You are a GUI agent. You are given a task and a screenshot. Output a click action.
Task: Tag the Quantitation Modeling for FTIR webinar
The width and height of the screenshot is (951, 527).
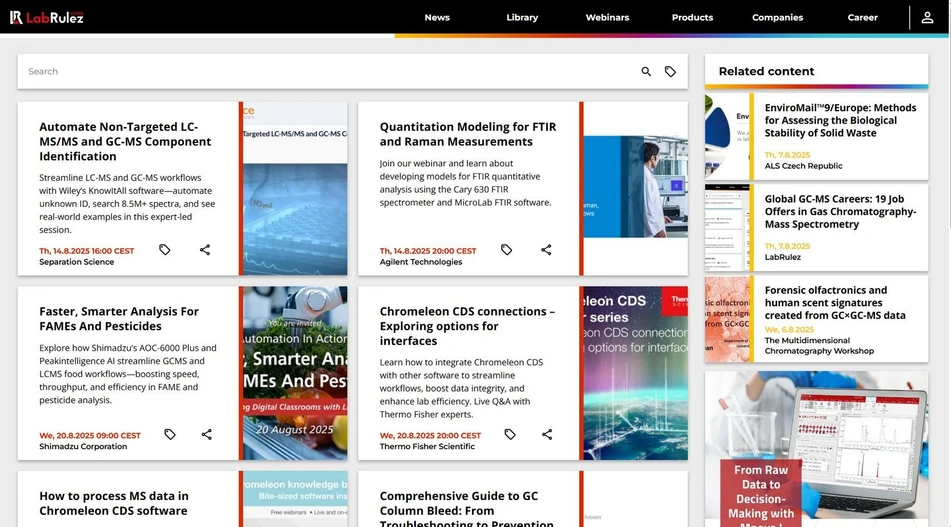506,250
